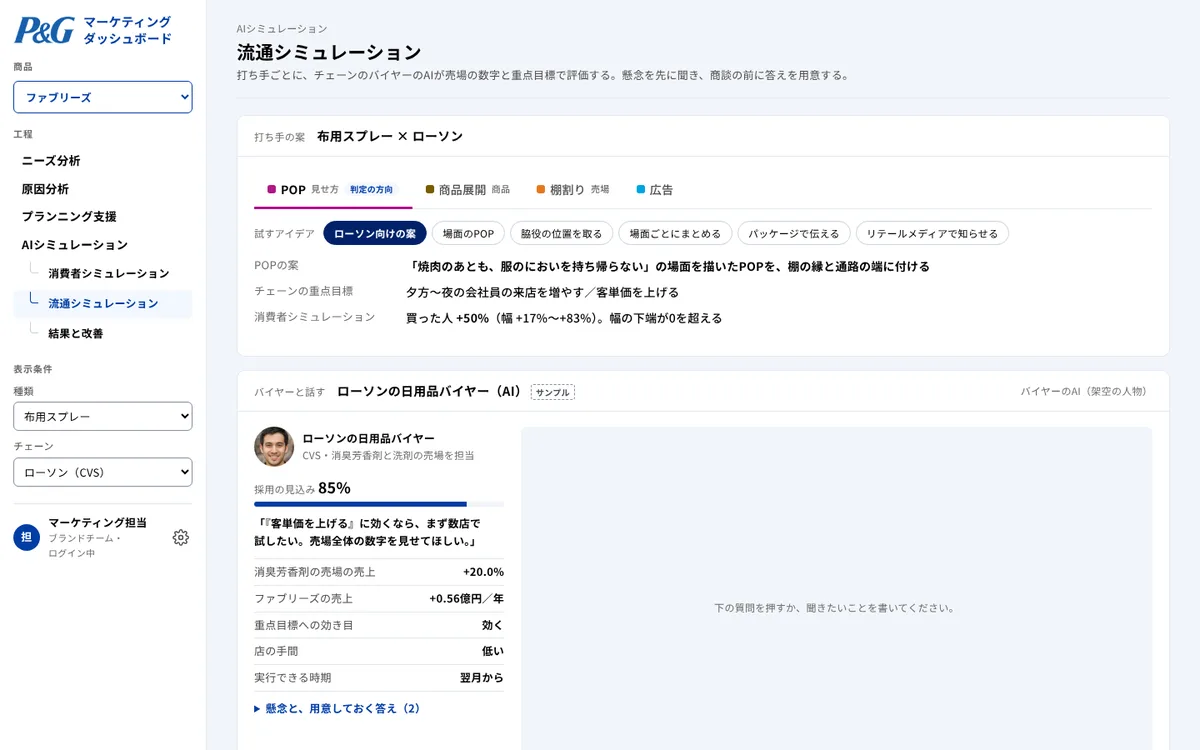Switch to the POP 見せ方 tab
The image size is (1200, 750).
click(x=333, y=189)
